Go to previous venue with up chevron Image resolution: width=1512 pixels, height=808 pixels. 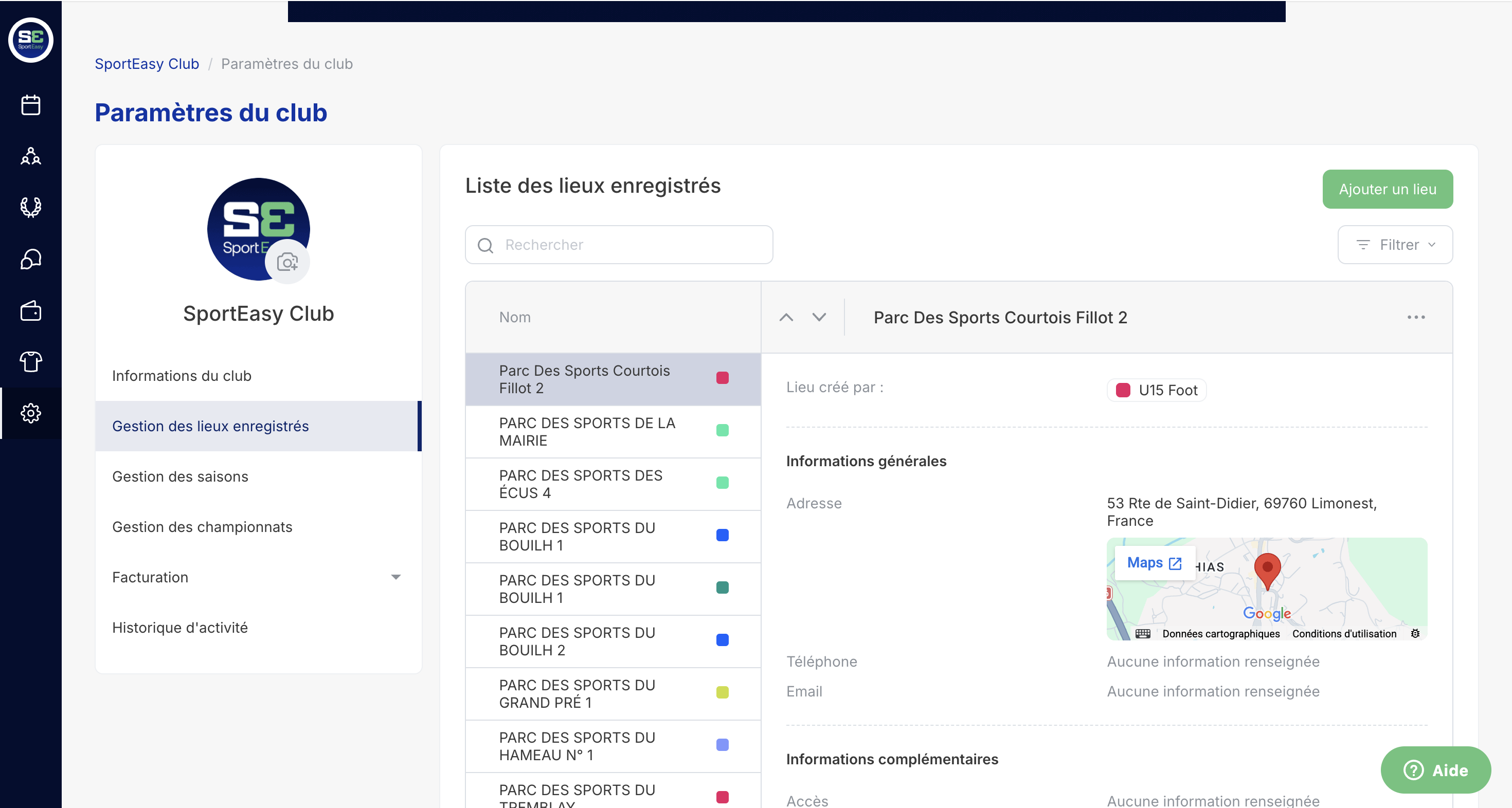pos(786,318)
